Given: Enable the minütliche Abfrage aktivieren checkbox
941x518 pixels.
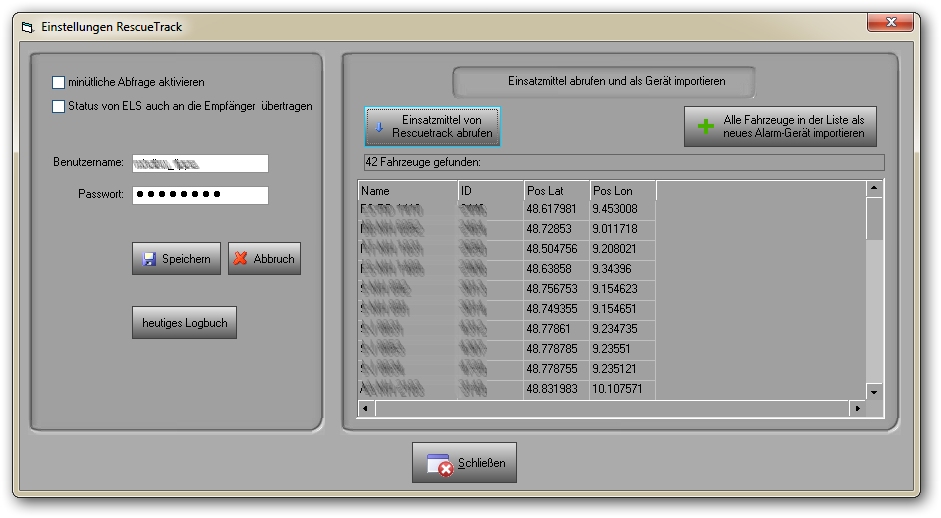Looking at the screenshot, I should (58, 82).
